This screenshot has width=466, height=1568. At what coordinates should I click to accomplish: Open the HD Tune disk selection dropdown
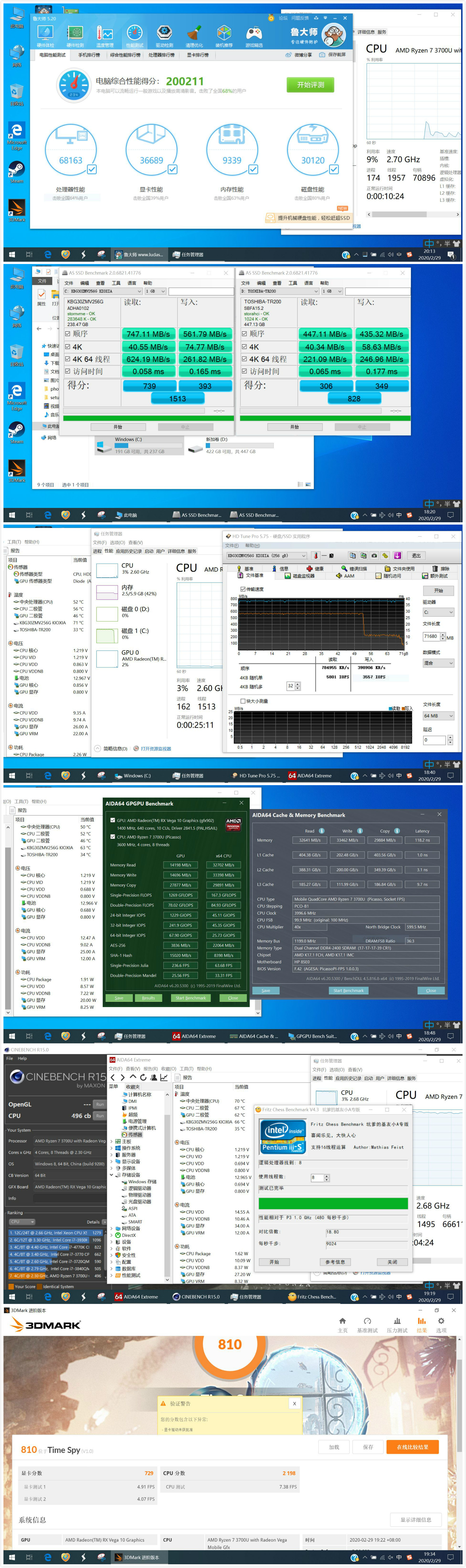[267, 556]
